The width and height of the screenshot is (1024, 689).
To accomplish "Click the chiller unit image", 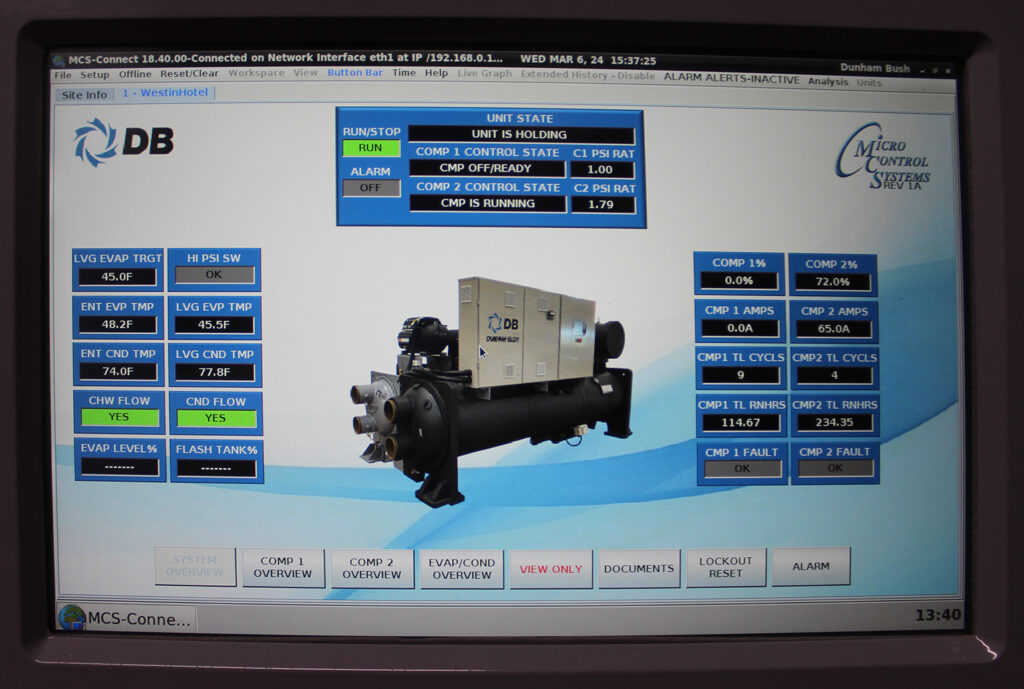I will pos(491,391).
